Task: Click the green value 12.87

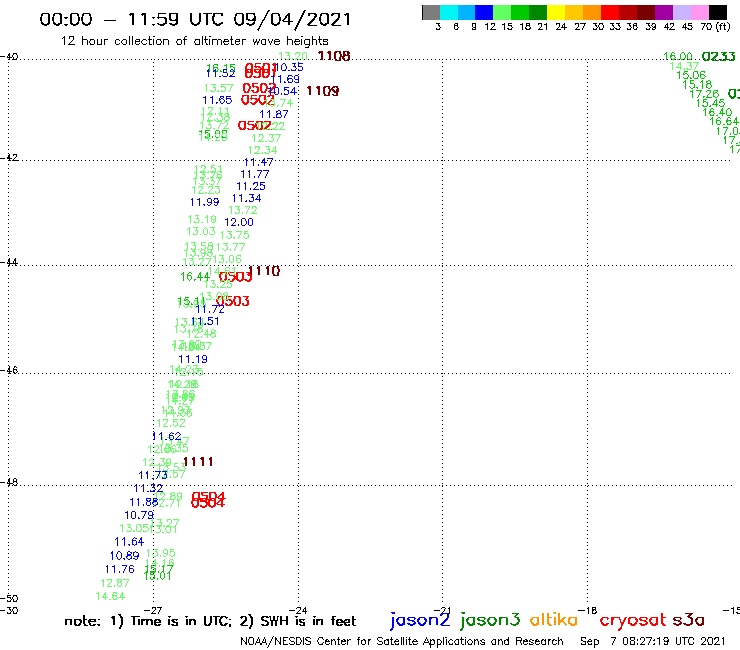Action: pos(115,583)
